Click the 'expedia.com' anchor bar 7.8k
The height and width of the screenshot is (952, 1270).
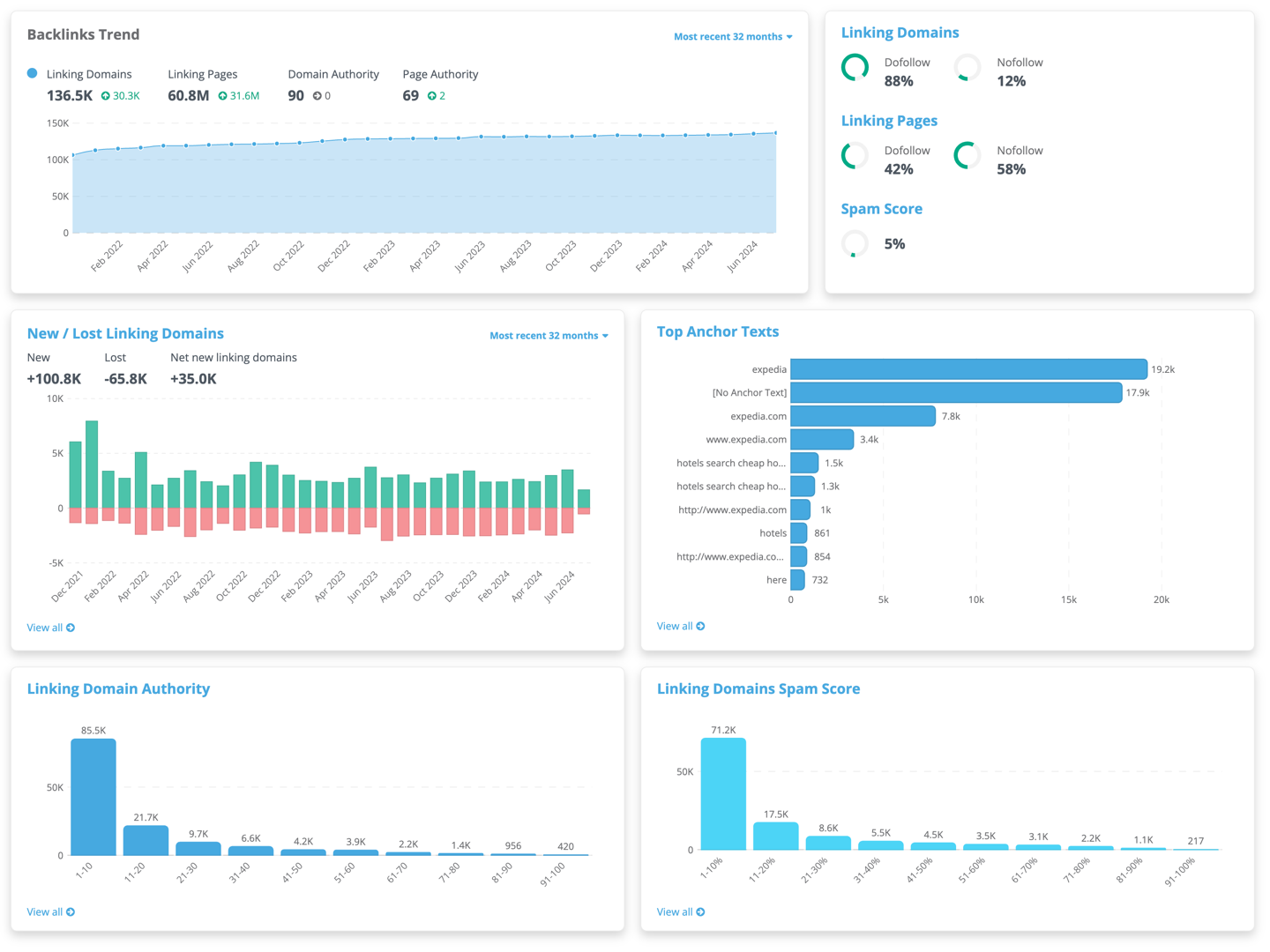[863, 416]
